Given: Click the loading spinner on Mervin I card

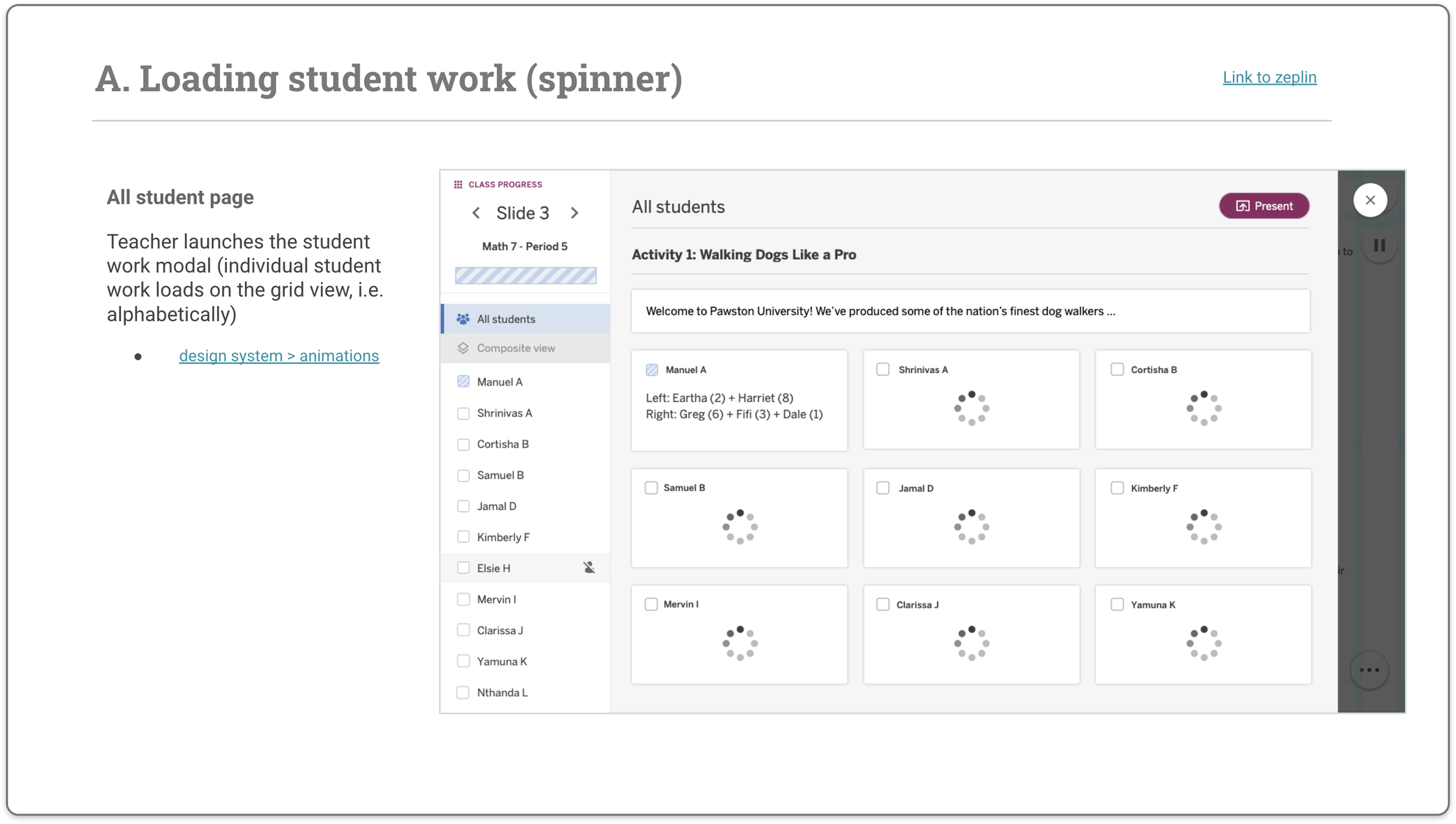Looking at the screenshot, I should [740, 643].
